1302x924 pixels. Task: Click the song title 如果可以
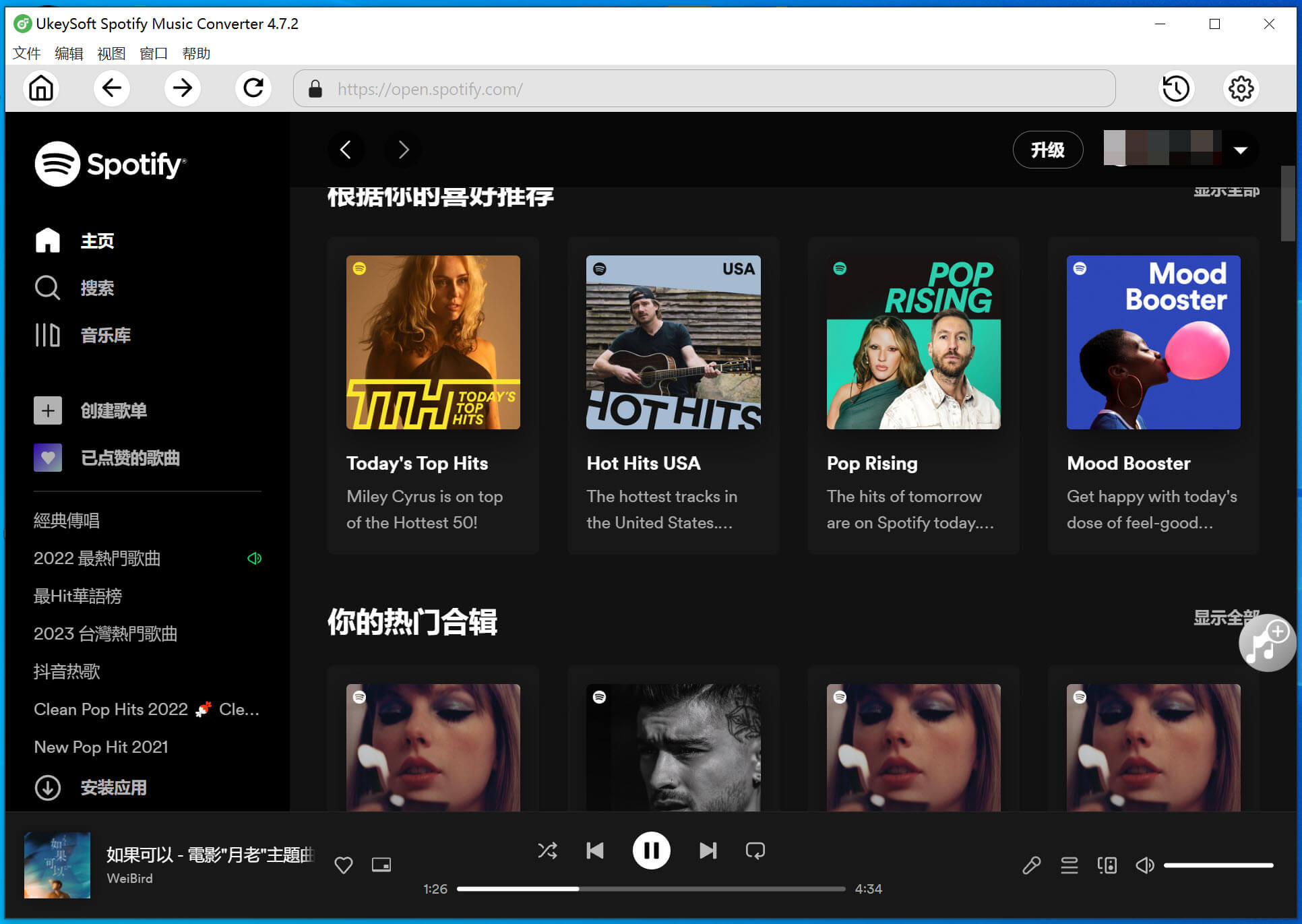pos(210,855)
